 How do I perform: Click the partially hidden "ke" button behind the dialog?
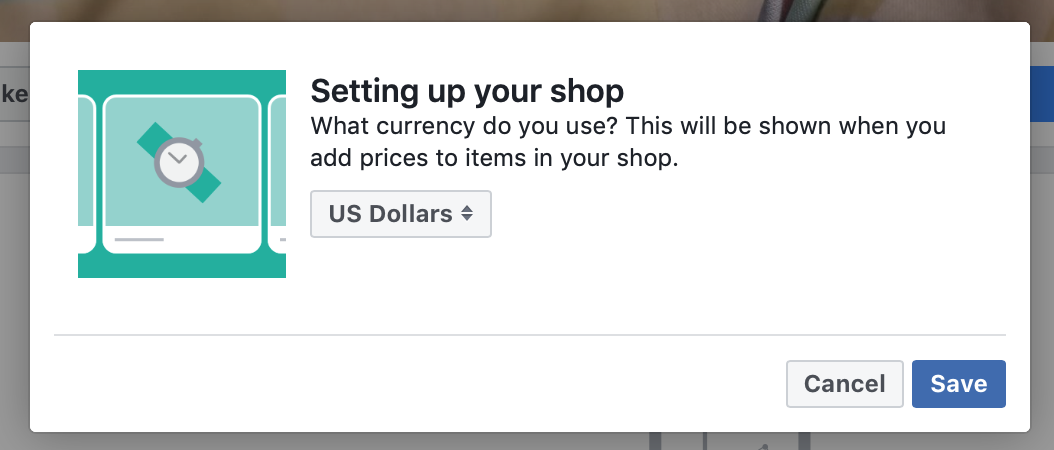point(14,93)
